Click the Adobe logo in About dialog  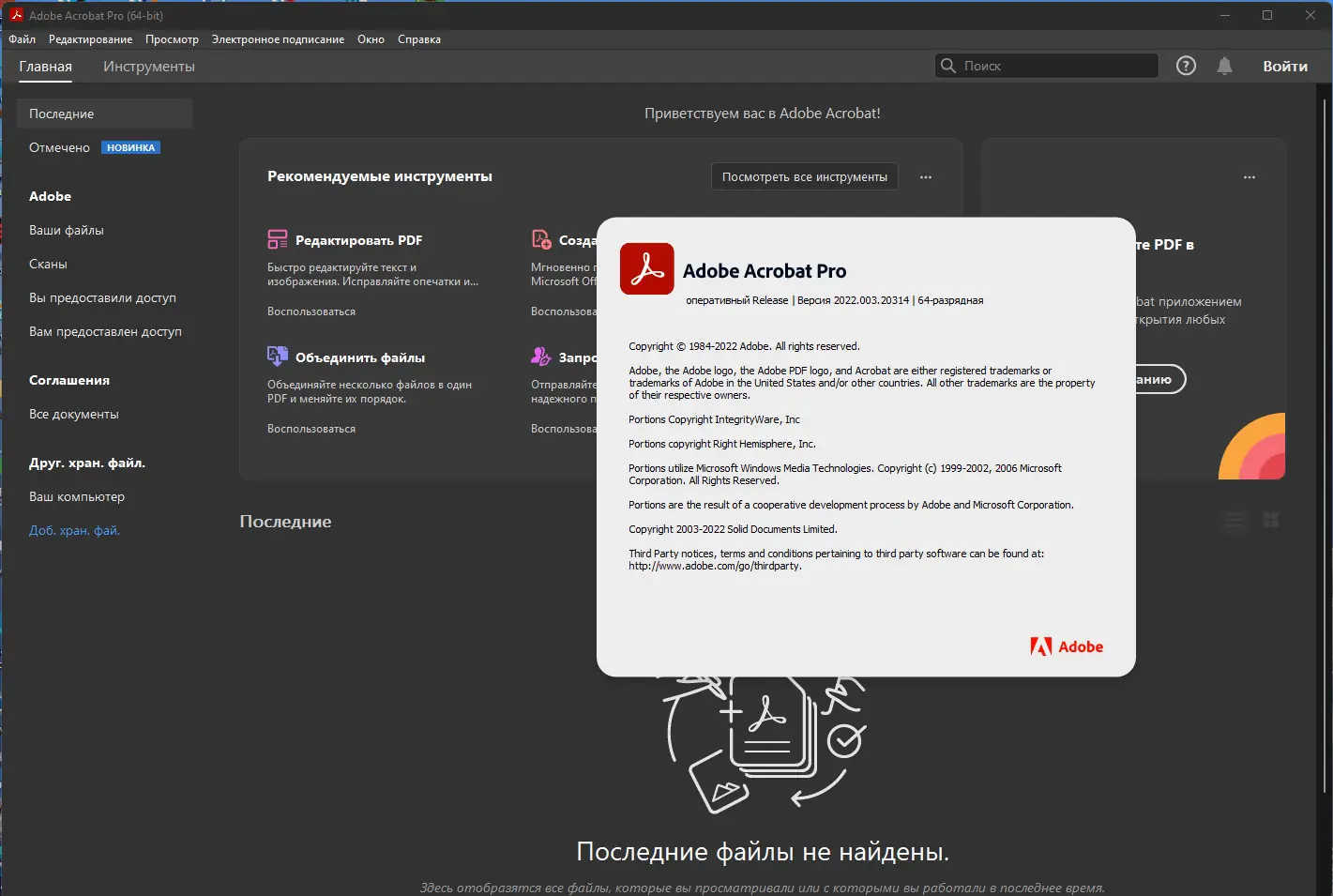click(x=1067, y=646)
